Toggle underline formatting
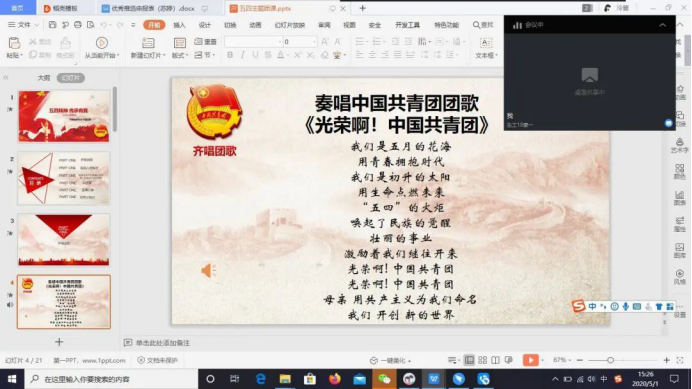The image size is (692, 389). [x=255, y=55]
